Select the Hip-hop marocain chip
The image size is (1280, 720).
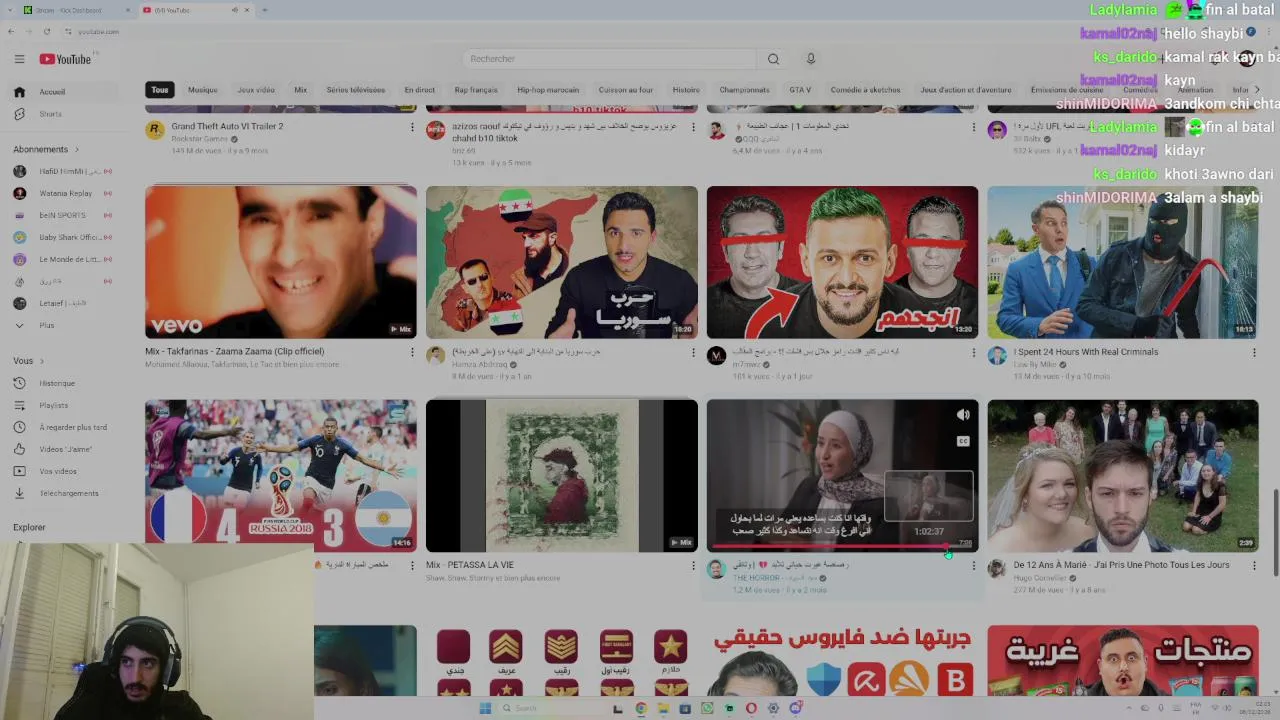pyautogui.click(x=548, y=90)
